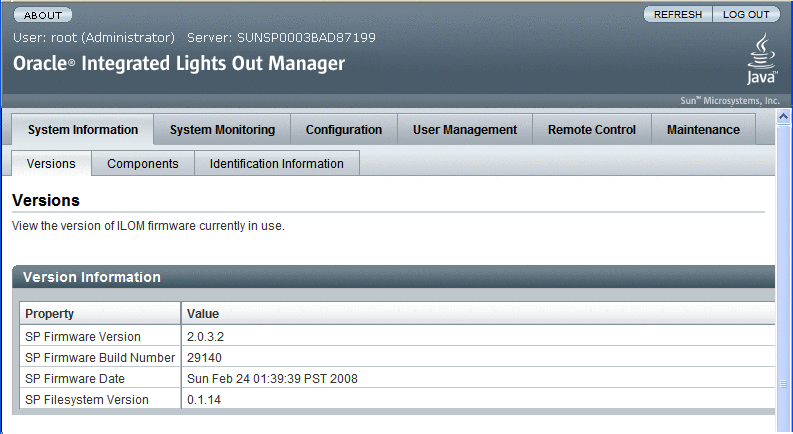Click the filesystem version value 0.1.14
Image resolution: width=793 pixels, height=434 pixels.
pyautogui.click(x=204, y=400)
